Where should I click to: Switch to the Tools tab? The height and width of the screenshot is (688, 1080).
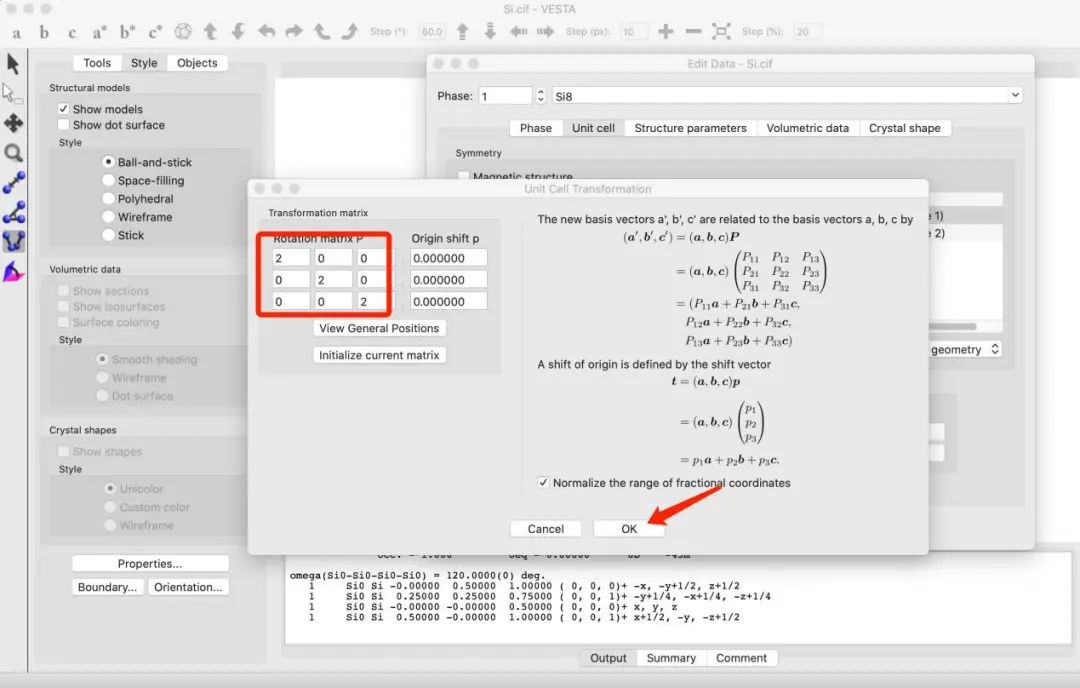(97, 63)
